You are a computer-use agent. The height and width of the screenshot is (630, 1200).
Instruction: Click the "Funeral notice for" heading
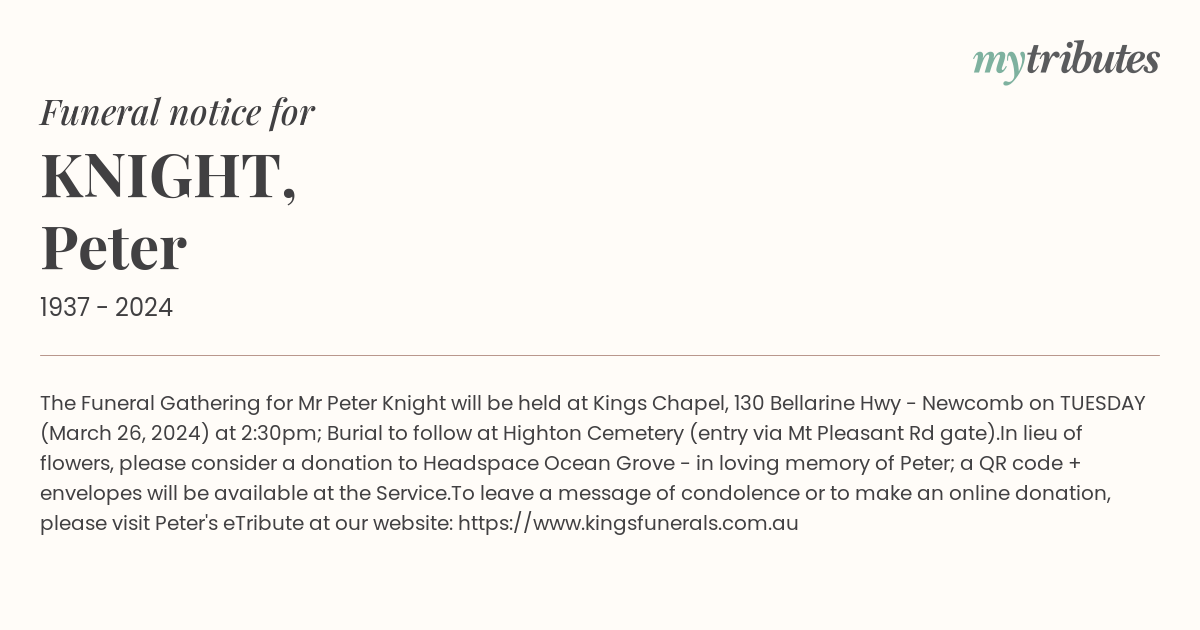(177, 112)
